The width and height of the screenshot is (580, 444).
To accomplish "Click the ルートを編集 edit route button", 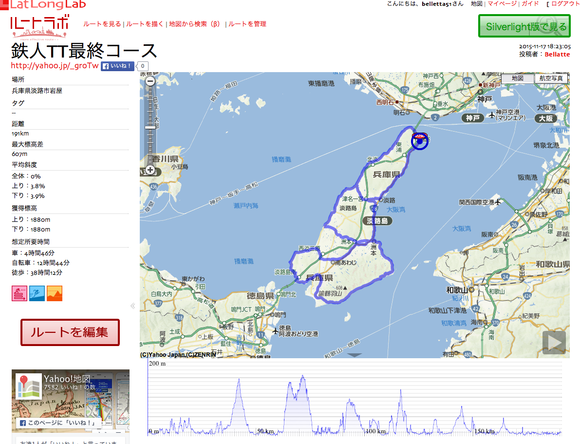I will [70, 332].
